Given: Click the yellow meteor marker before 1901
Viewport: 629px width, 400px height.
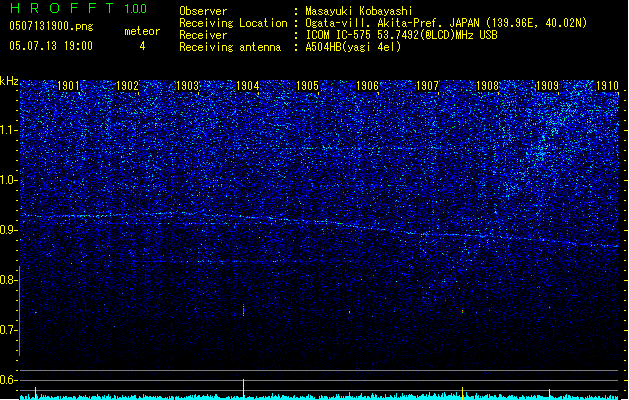Looking at the screenshot, I should [x=36, y=393].
